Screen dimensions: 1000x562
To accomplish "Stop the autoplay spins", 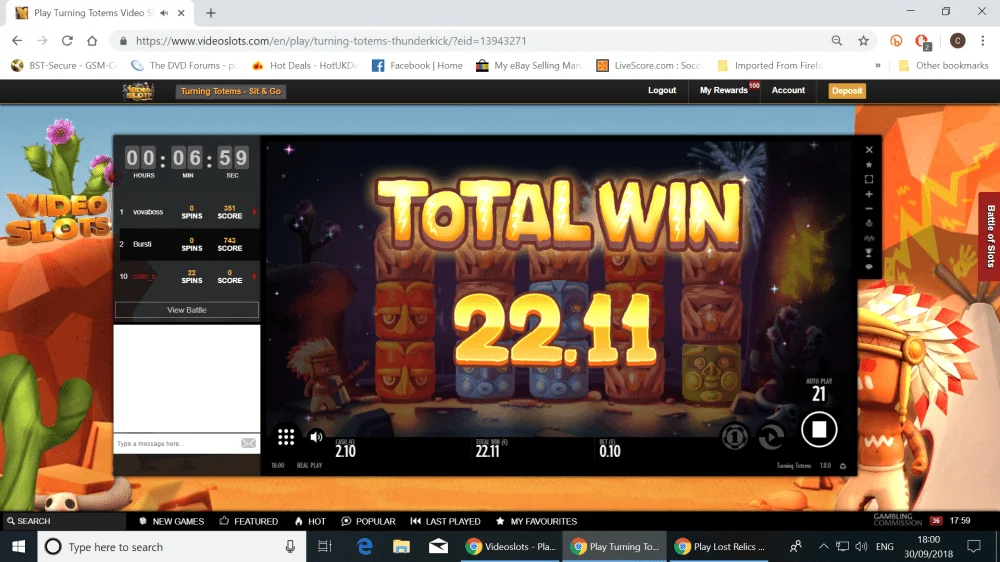I will [819, 429].
